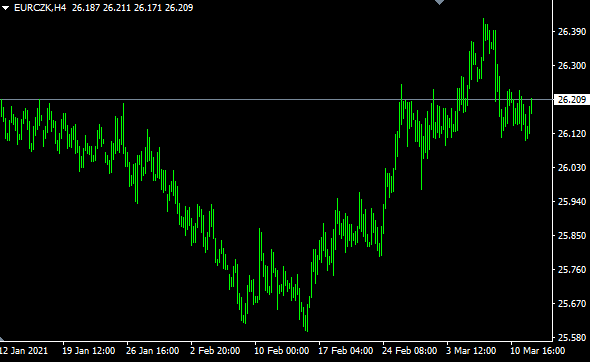Viewport: 590px width, 362px height.
Task: Click the 24 Feb 08:00 time label
Action: pos(409,351)
